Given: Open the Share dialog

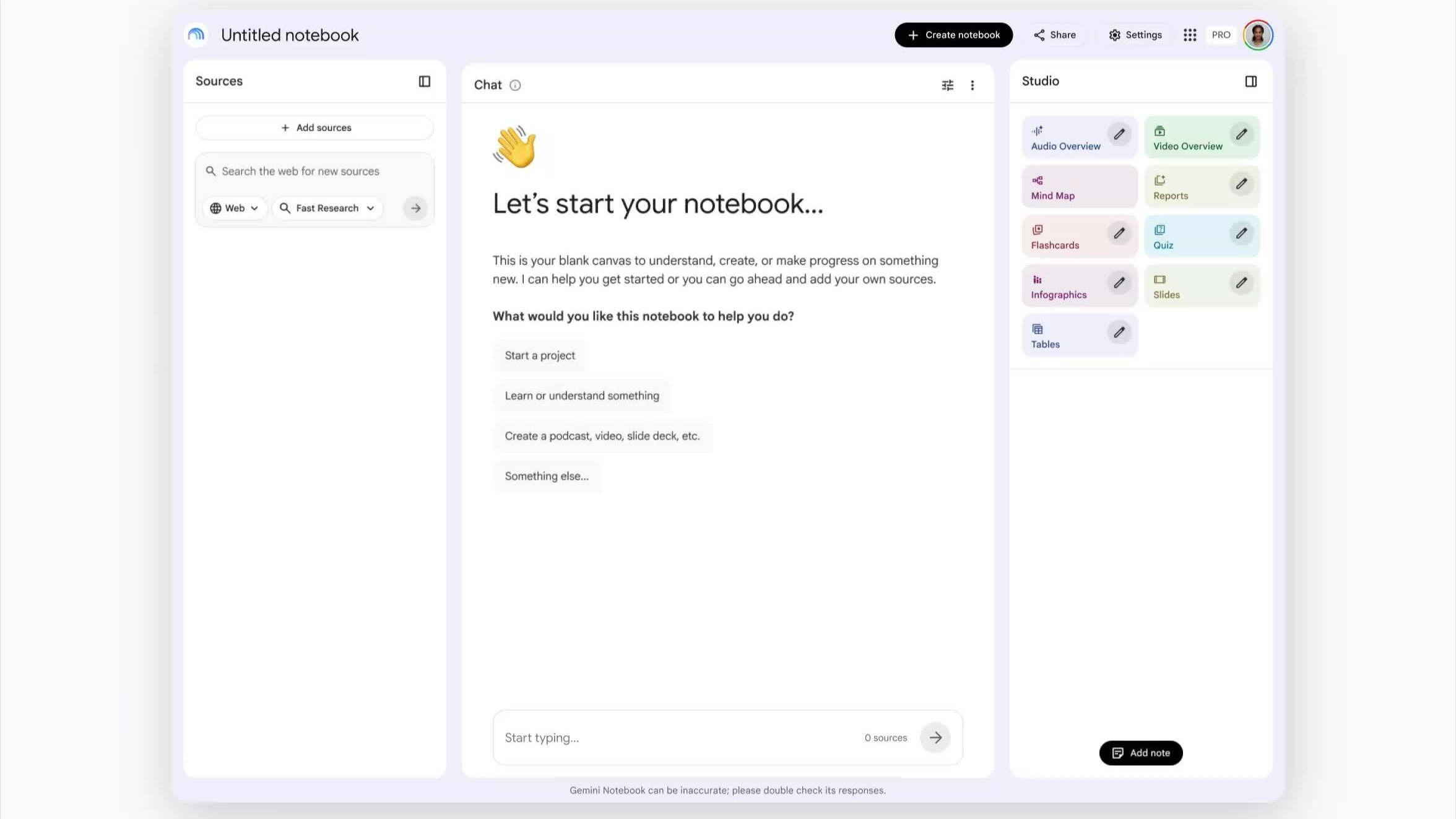Looking at the screenshot, I should (1054, 35).
